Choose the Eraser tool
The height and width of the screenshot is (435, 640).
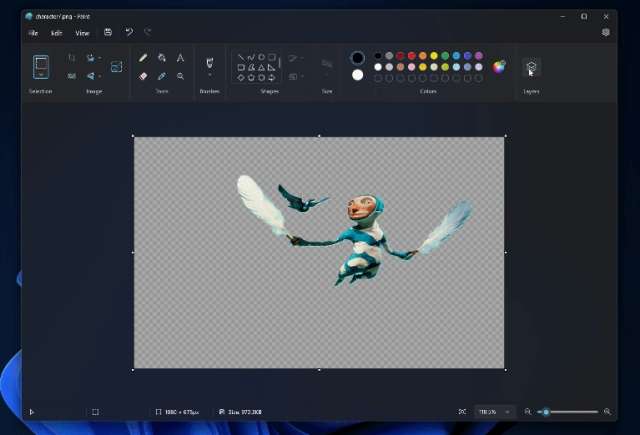[143, 76]
